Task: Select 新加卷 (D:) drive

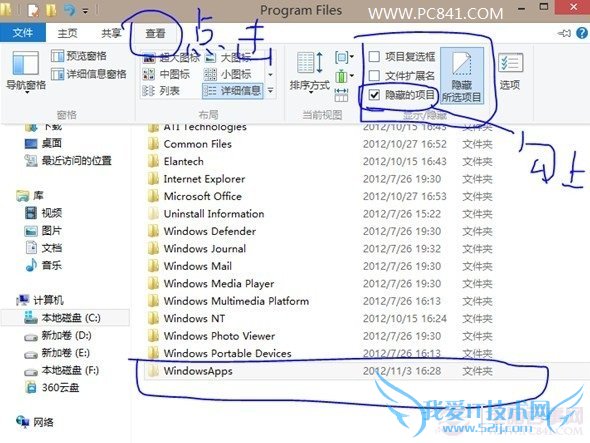Action: (x=58, y=335)
